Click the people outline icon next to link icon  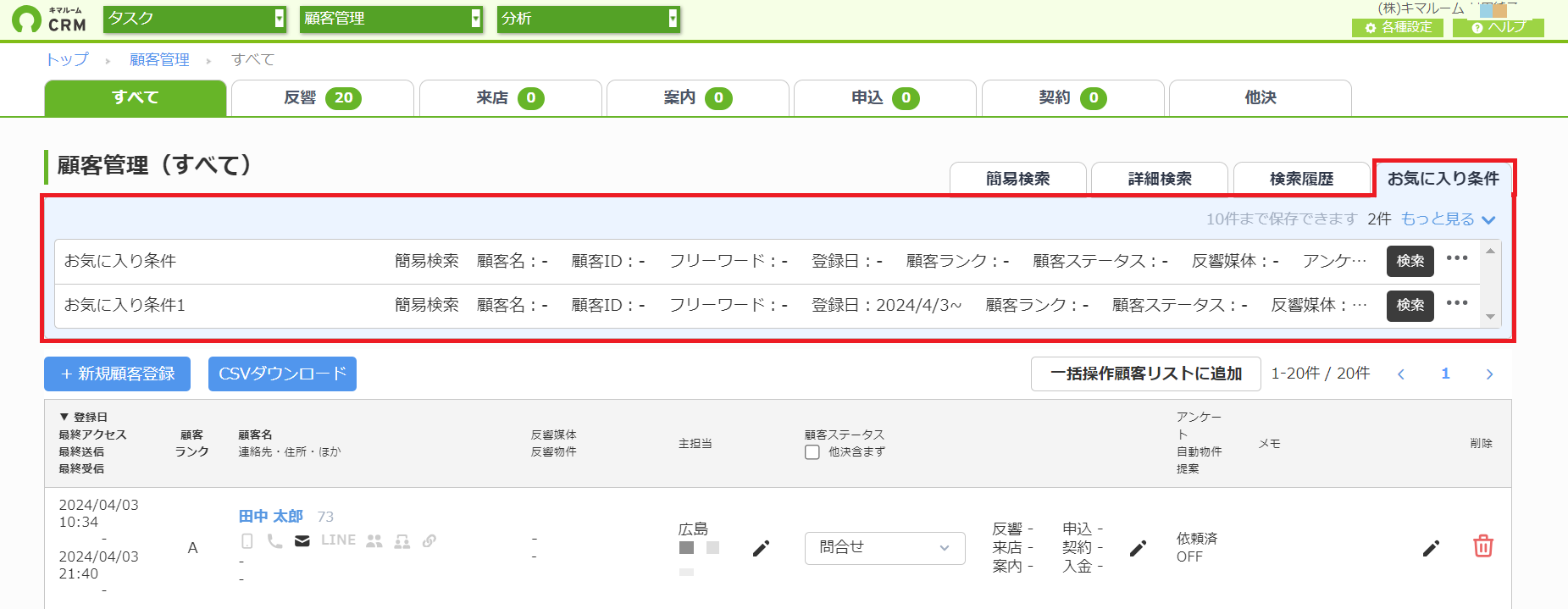coord(402,540)
